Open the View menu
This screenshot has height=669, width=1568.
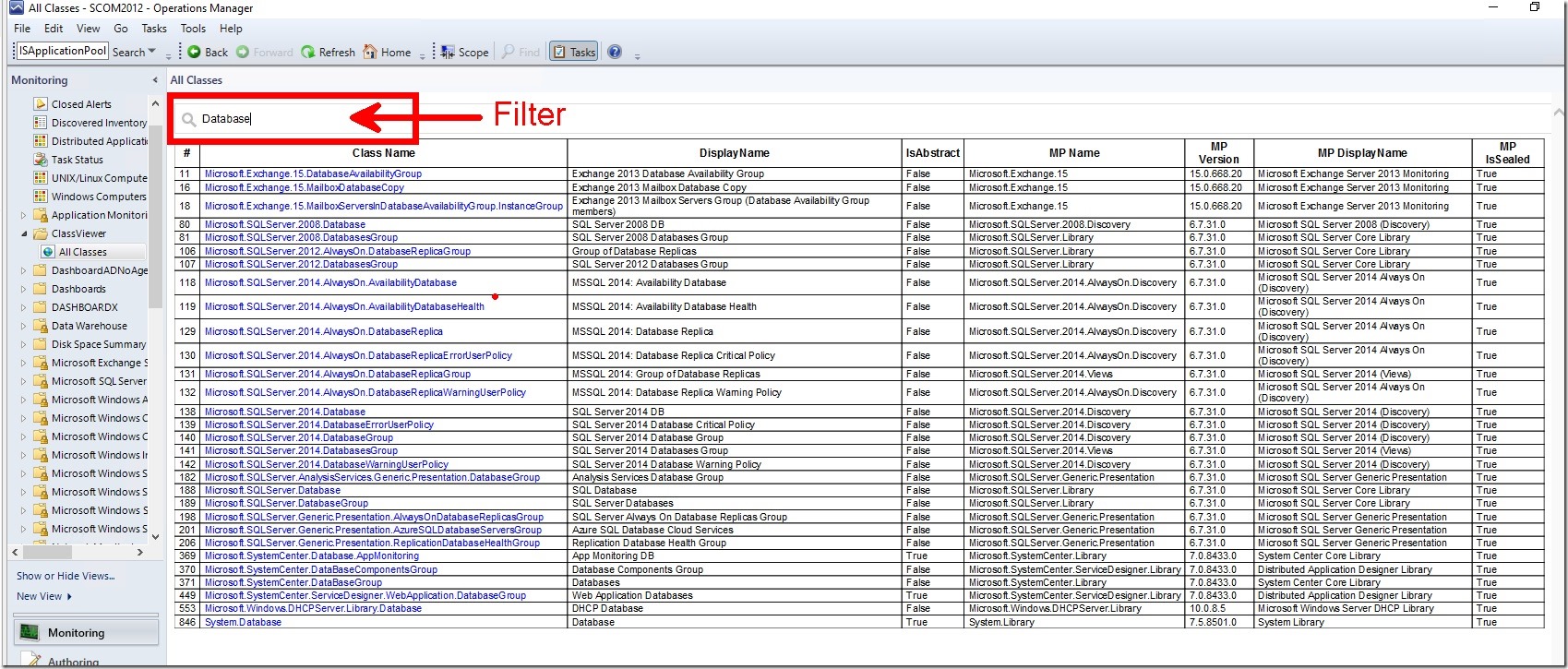(89, 29)
